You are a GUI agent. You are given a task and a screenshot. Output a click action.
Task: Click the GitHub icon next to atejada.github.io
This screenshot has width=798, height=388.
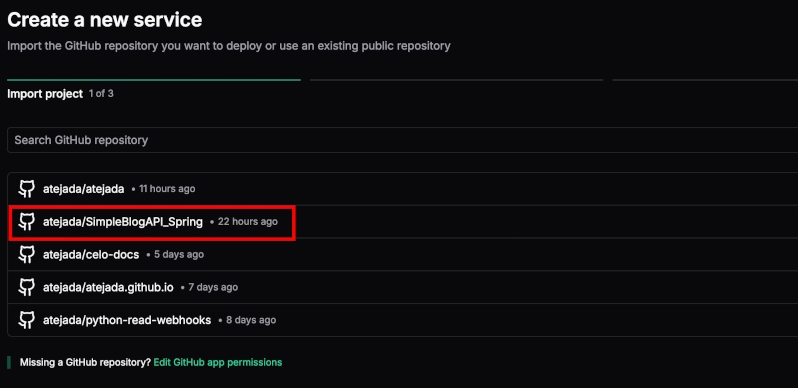pyautogui.click(x=26, y=287)
